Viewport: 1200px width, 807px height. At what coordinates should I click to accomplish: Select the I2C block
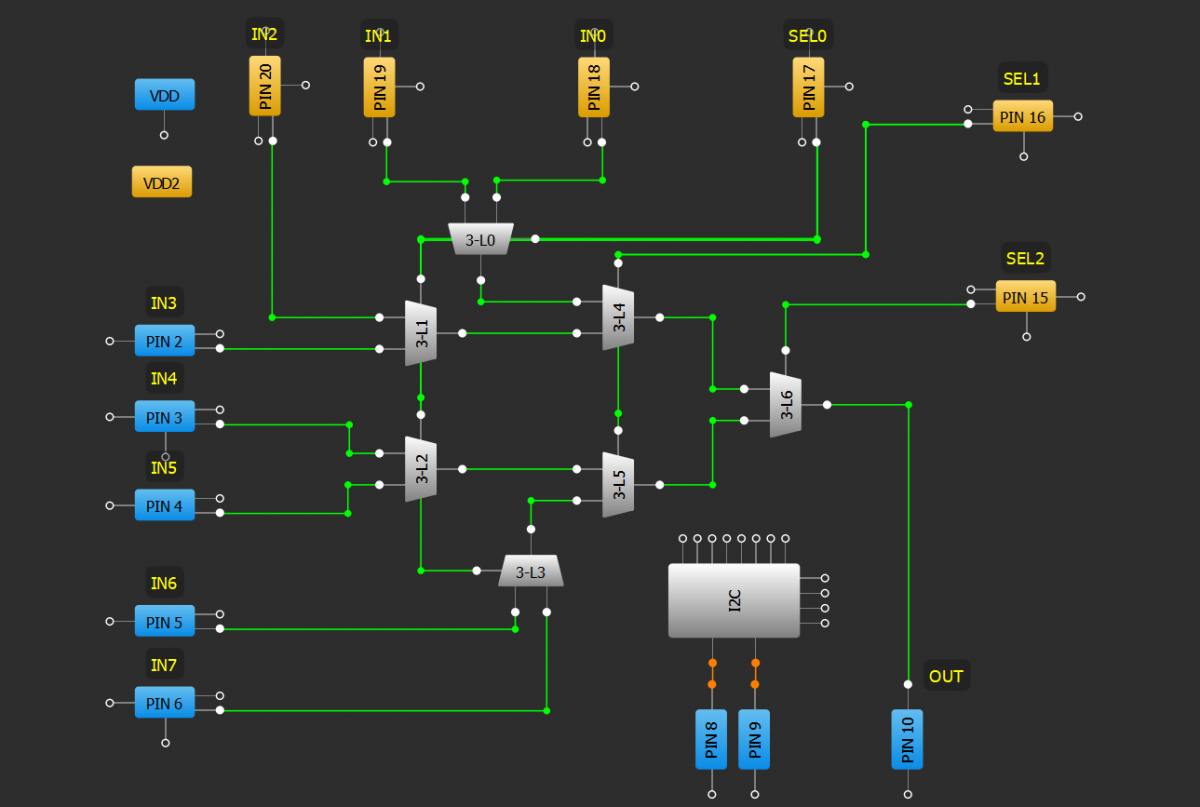click(733, 600)
